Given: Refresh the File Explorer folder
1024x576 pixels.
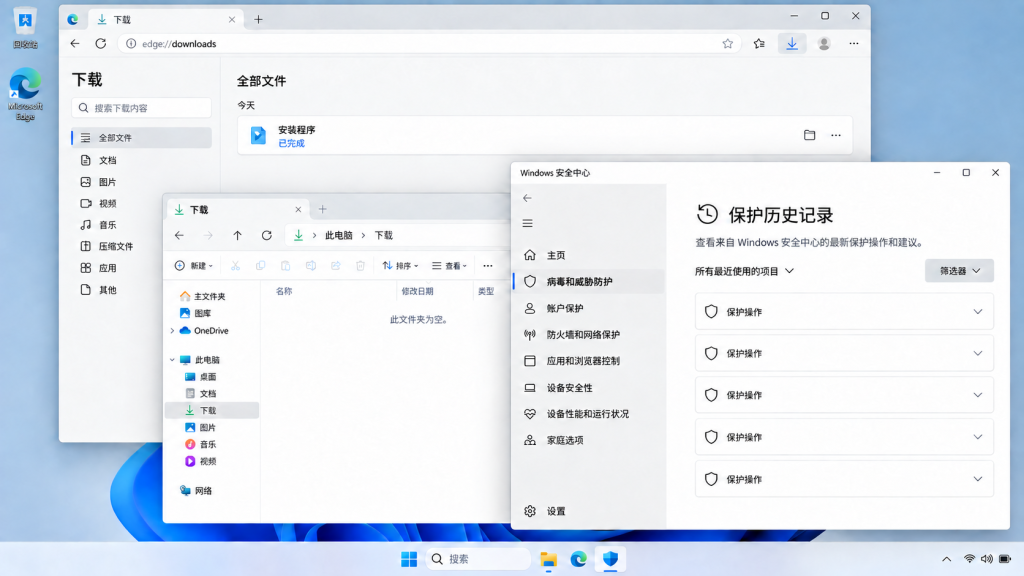Looking at the screenshot, I should click(266, 235).
